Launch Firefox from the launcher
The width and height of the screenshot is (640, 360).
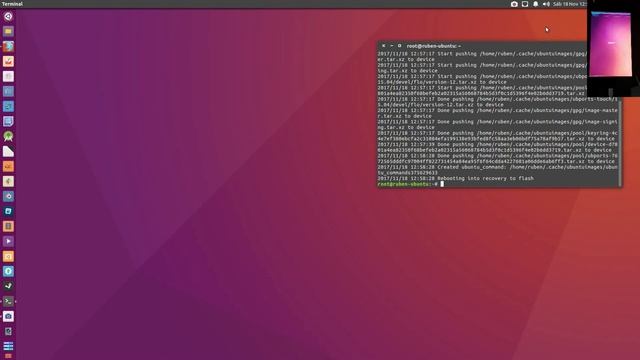8,47
